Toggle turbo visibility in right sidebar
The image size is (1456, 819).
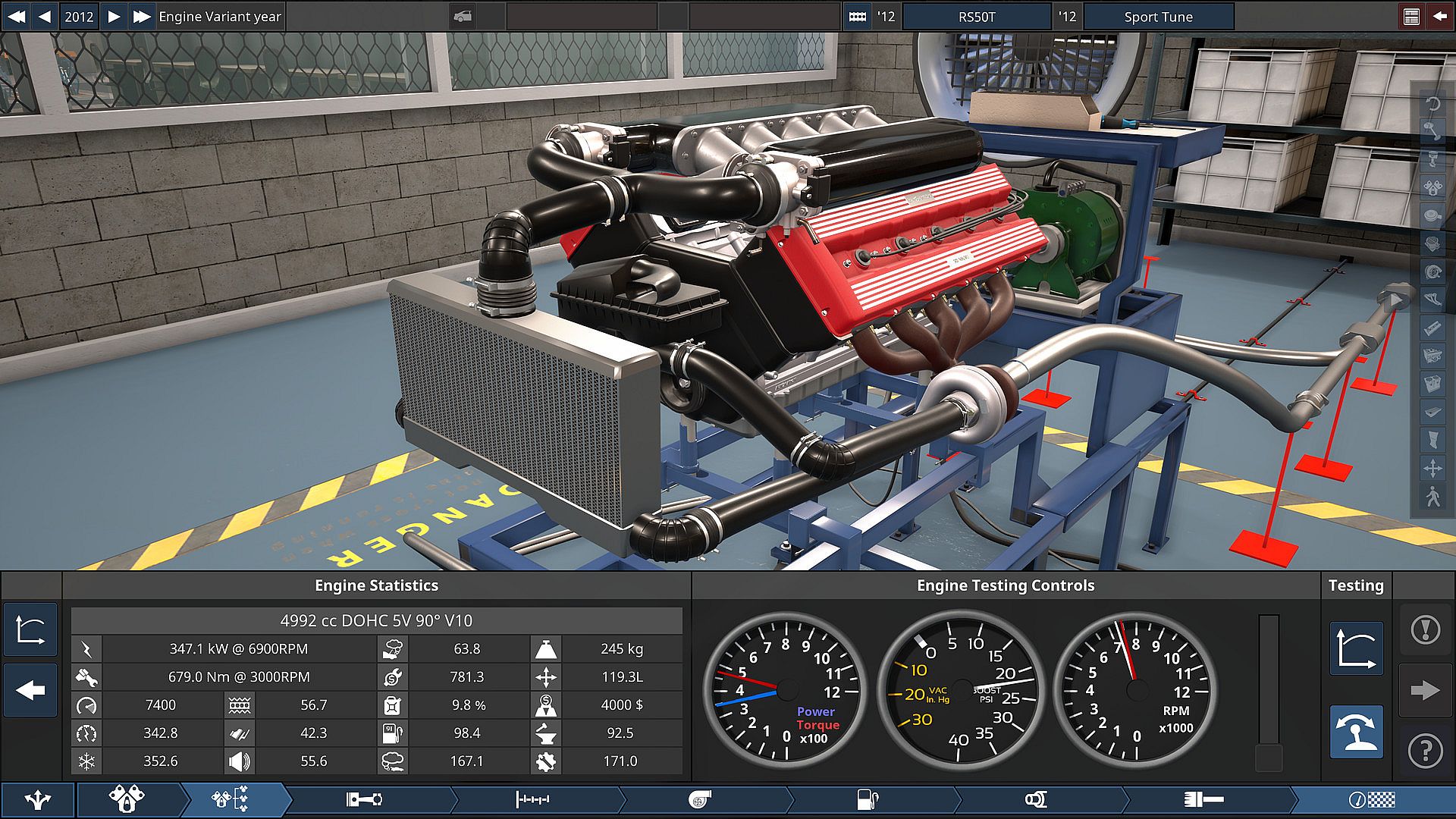[x=1432, y=271]
